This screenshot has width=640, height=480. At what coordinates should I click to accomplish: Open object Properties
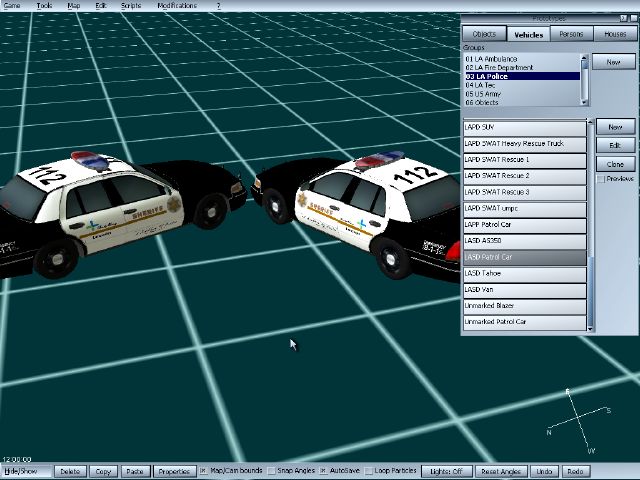pos(174,471)
